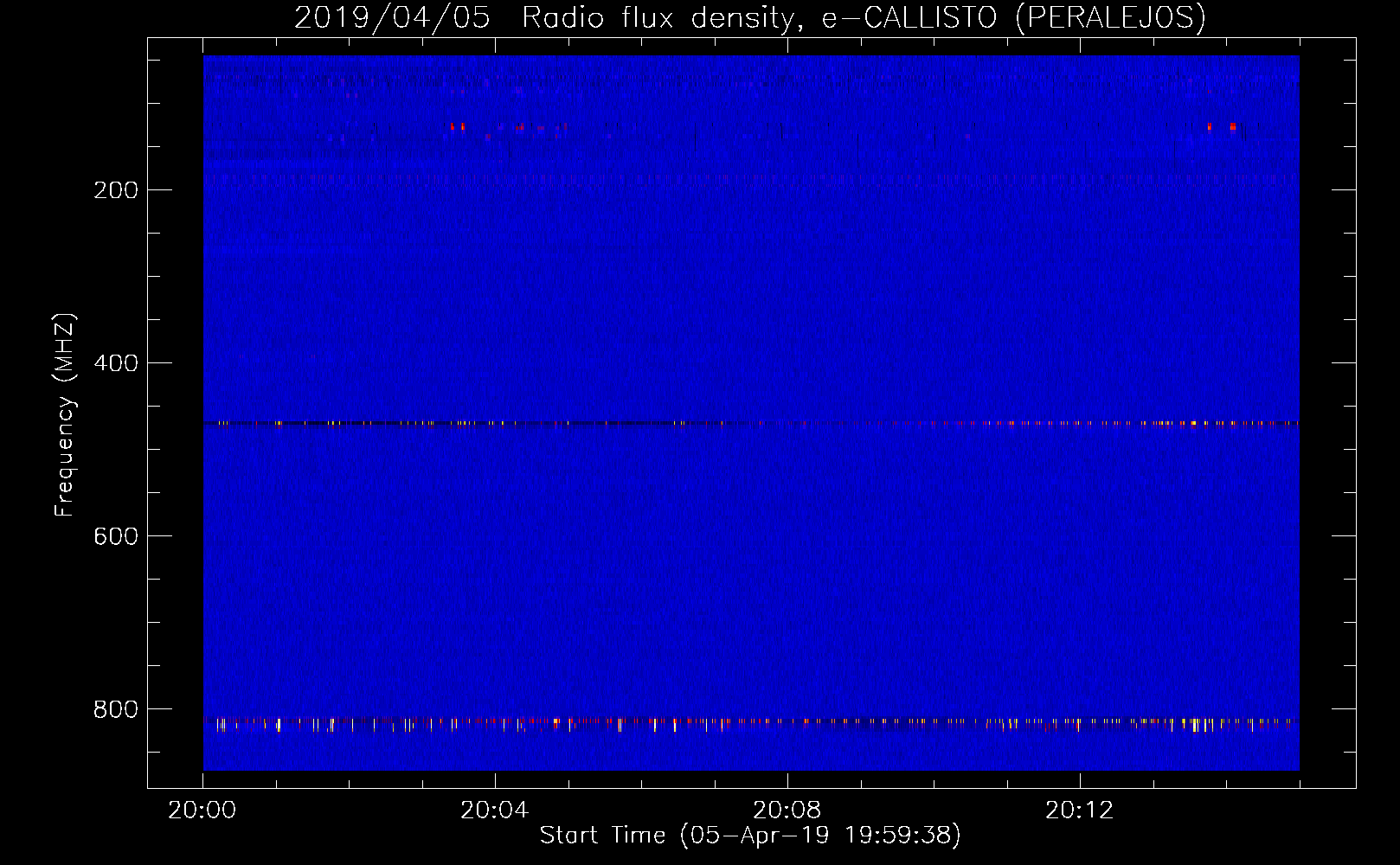Click the 20:00 time tick label
Image resolution: width=1400 pixels, height=865 pixels.
[x=202, y=811]
